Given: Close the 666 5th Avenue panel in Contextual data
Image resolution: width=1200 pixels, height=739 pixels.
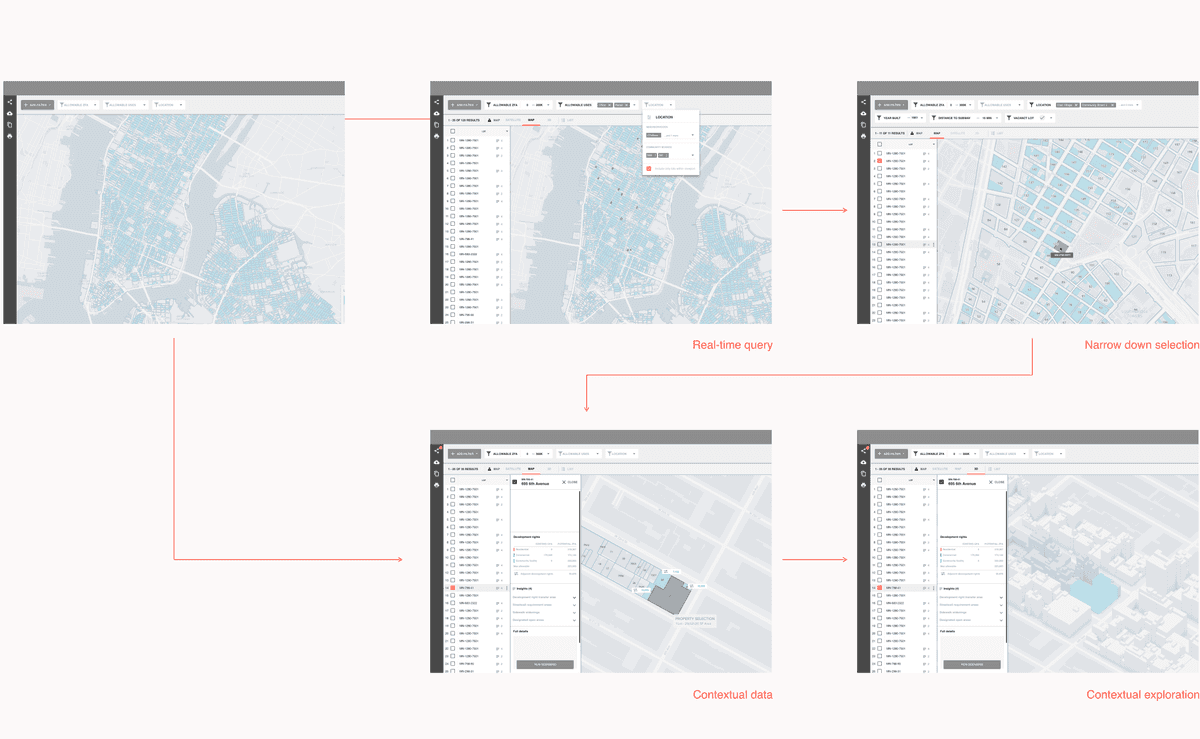Looking at the screenshot, I should tap(569, 482).
